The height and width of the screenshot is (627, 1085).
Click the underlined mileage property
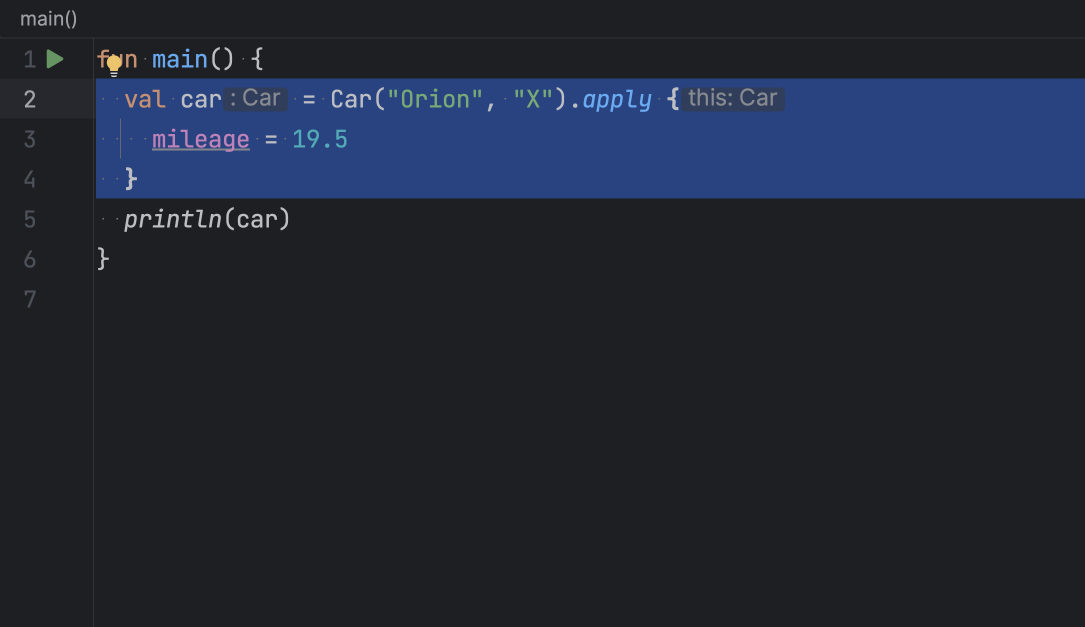200,139
